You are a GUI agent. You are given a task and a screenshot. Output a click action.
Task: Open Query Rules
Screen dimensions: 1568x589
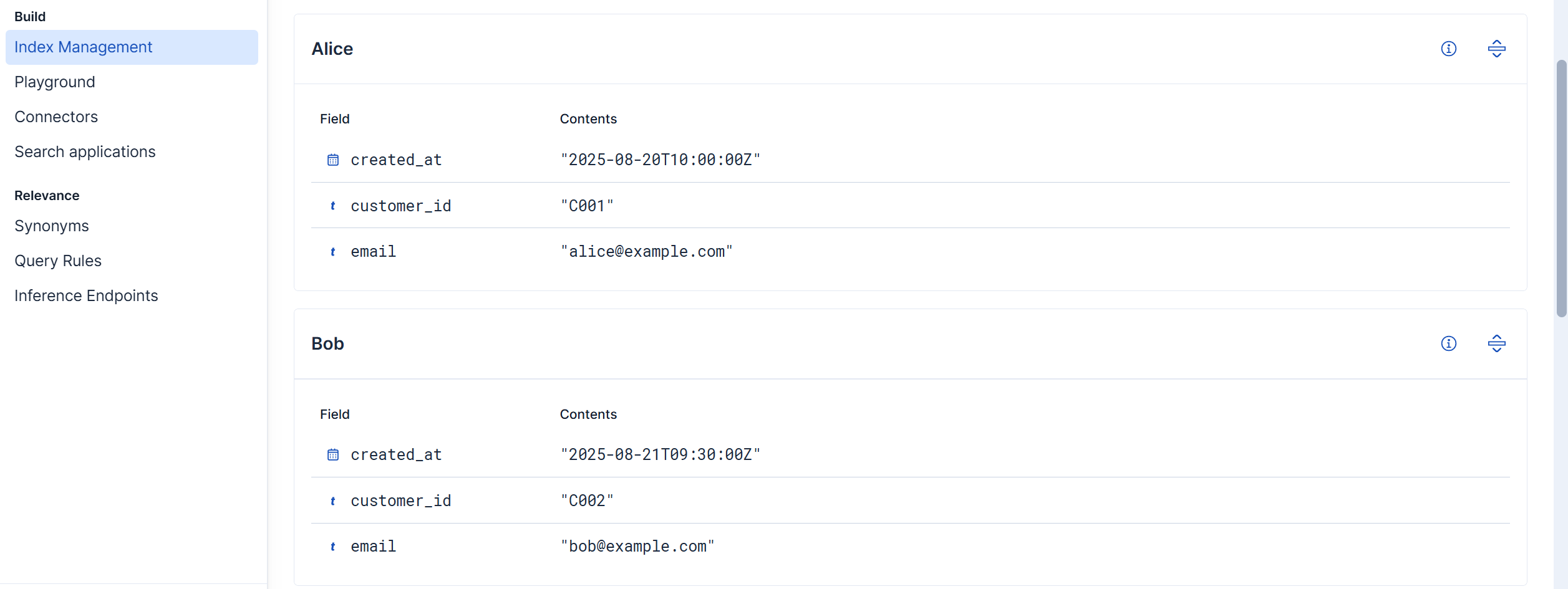click(x=58, y=261)
